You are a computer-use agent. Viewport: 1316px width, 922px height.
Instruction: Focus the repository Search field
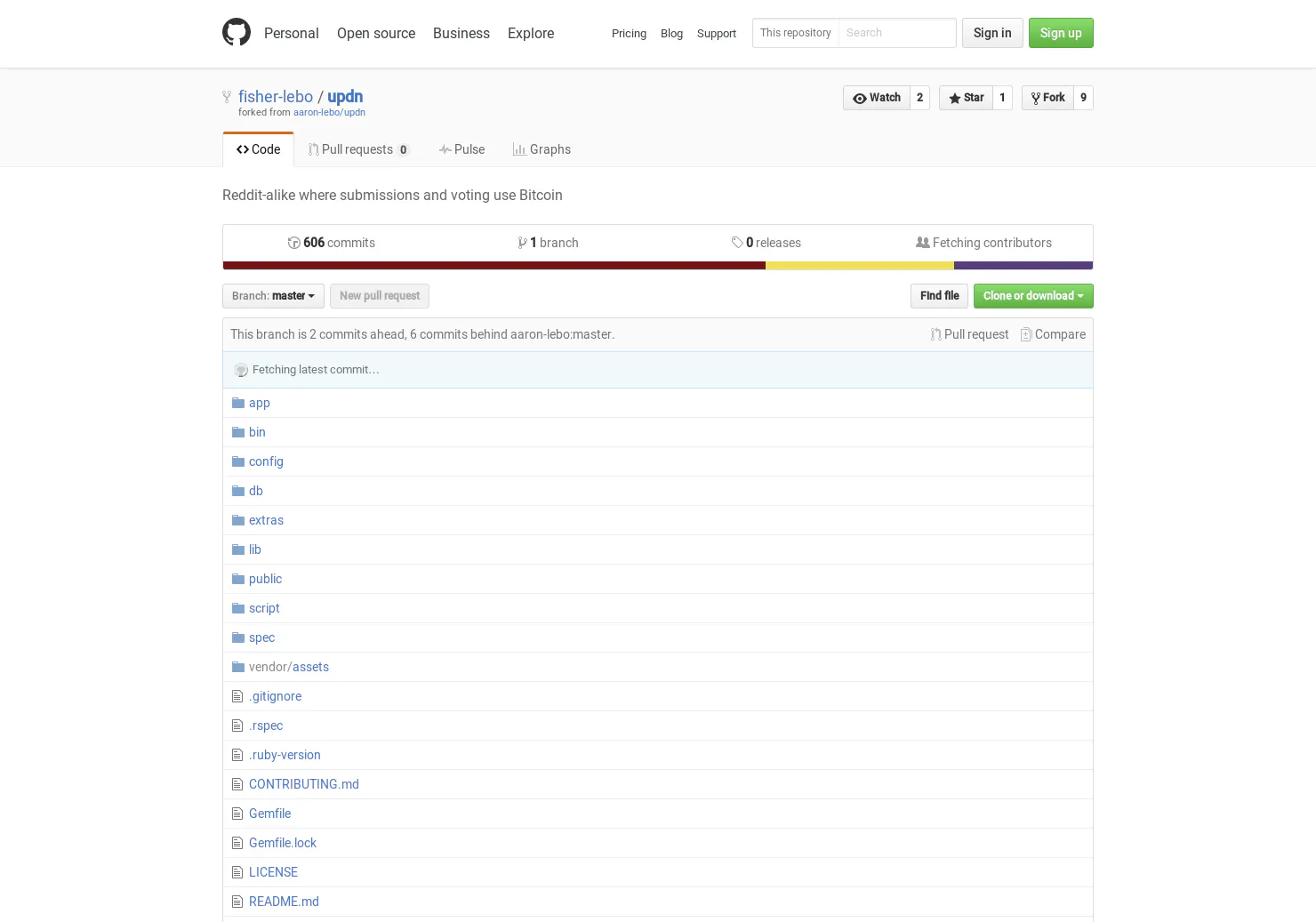[897, 33]
